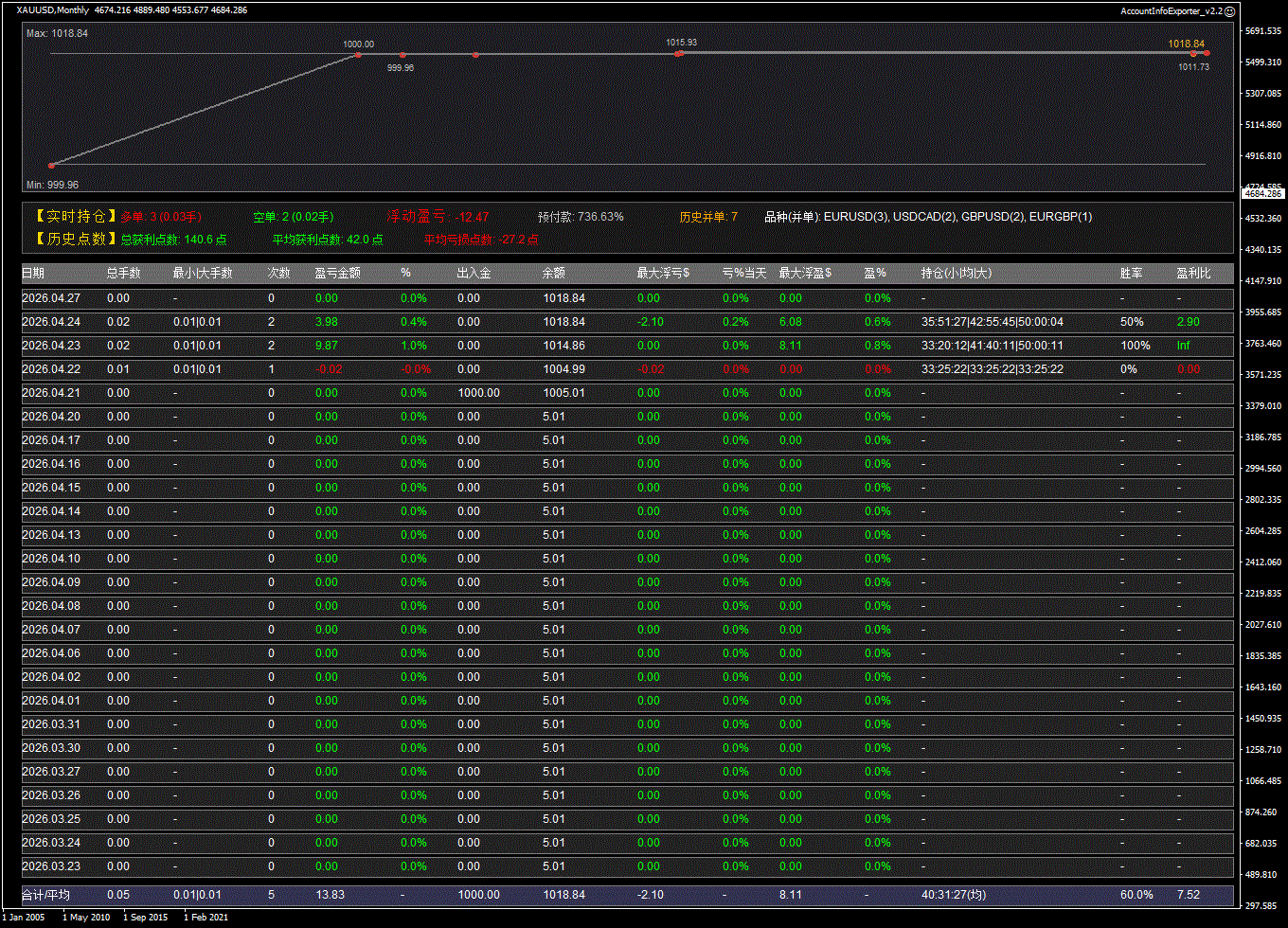
Task: Click the XAUUSD,Monthly chart title
Action: (53, 10)
